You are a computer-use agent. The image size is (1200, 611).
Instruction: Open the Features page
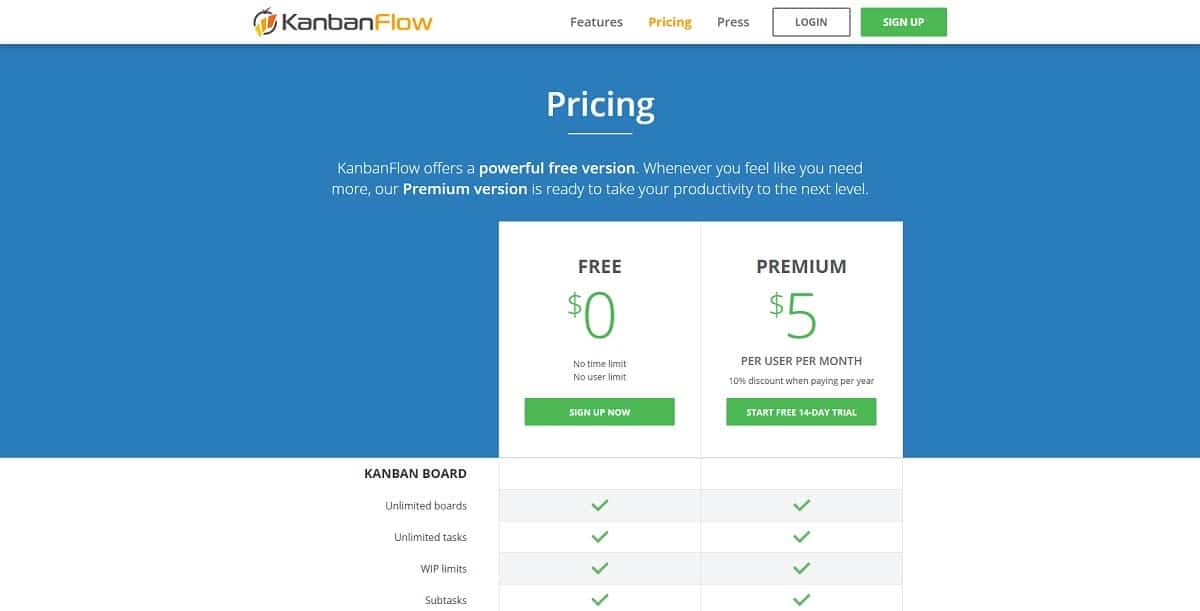[x=596, y=21]
